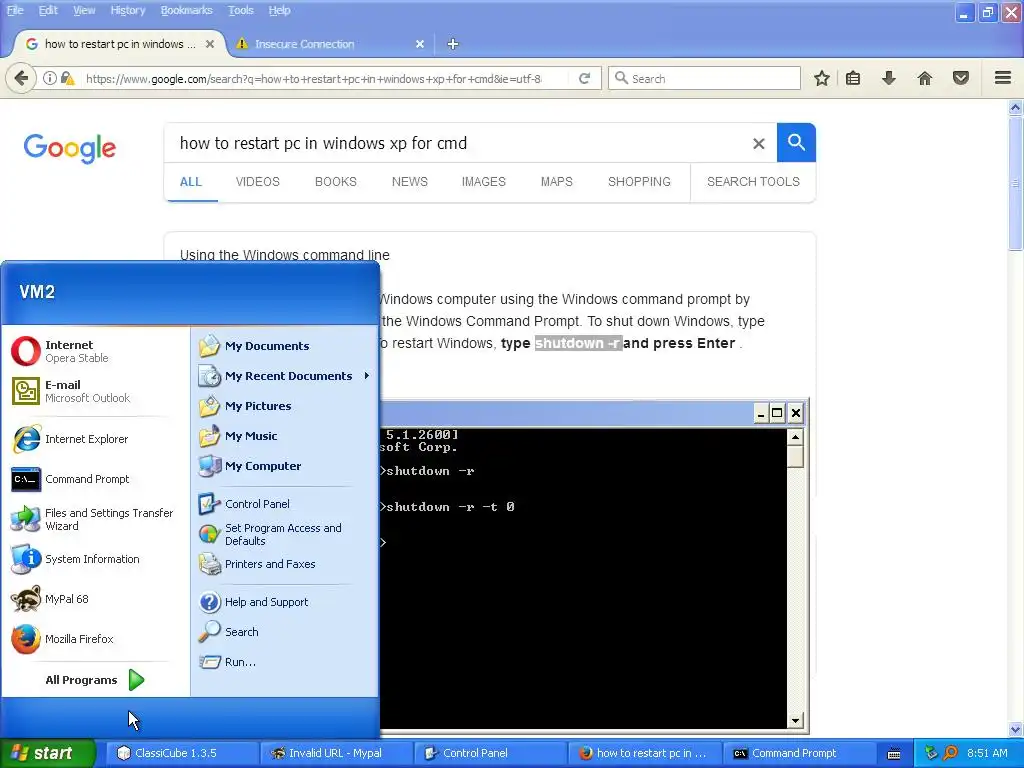
Task: Click Firefox back navigation button
Action: pyautogui.click(x=21, y=78)
